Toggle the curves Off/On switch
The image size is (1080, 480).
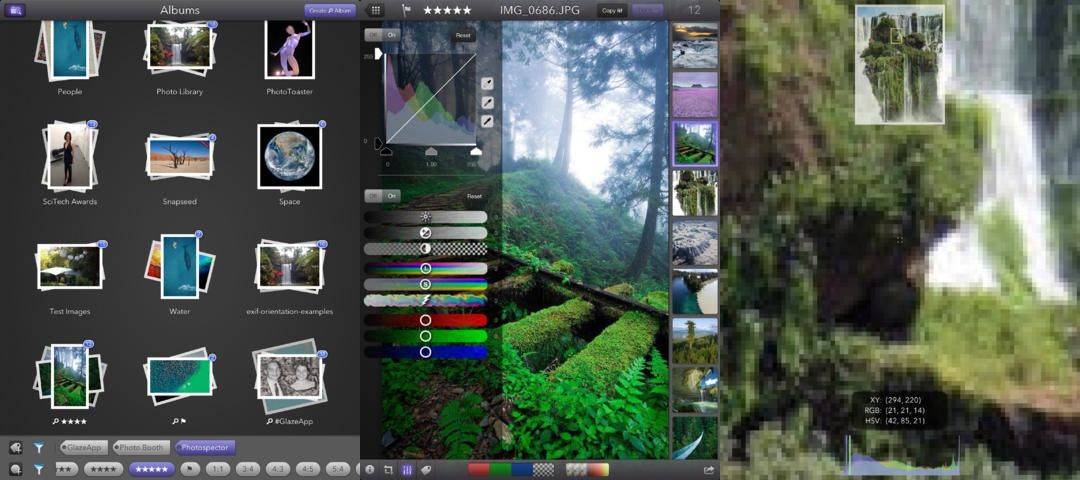[x=380, y=35]
